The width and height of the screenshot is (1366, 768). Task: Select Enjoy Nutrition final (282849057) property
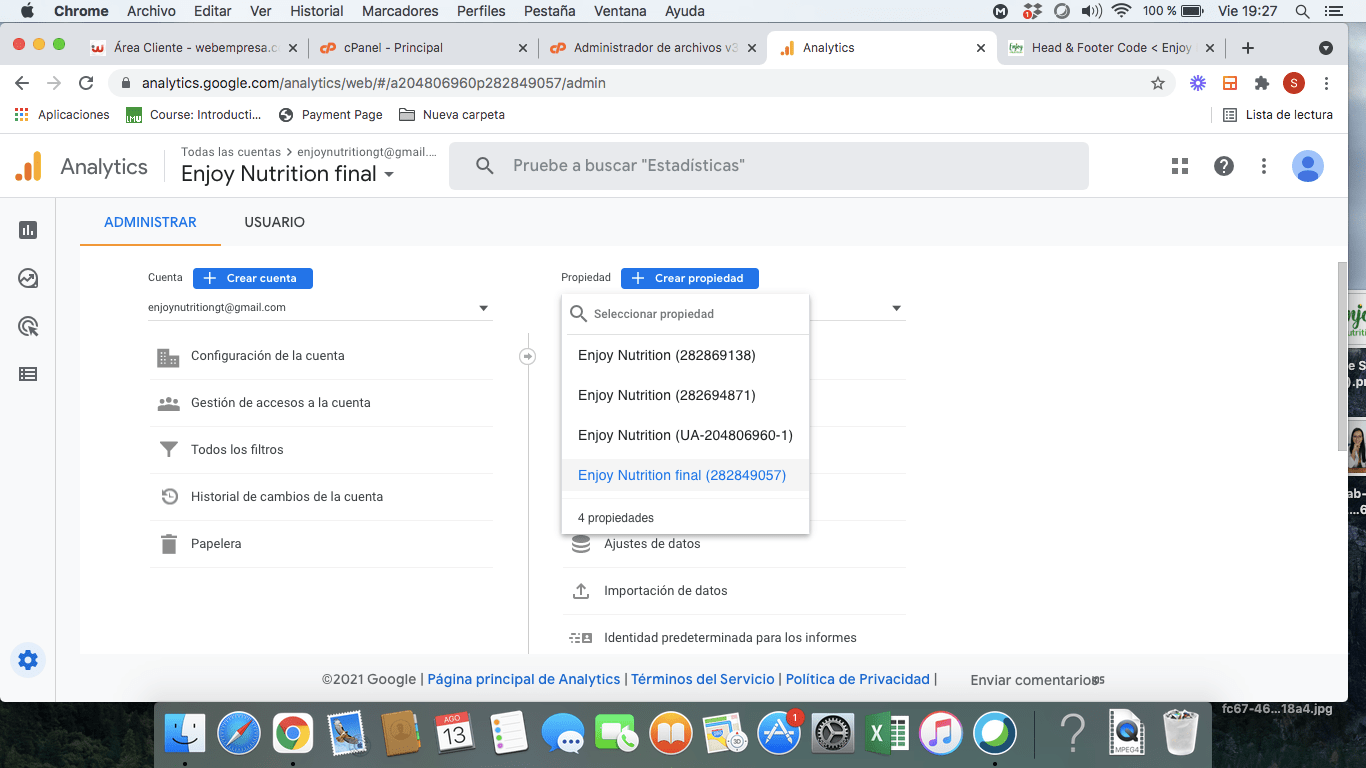685,475
